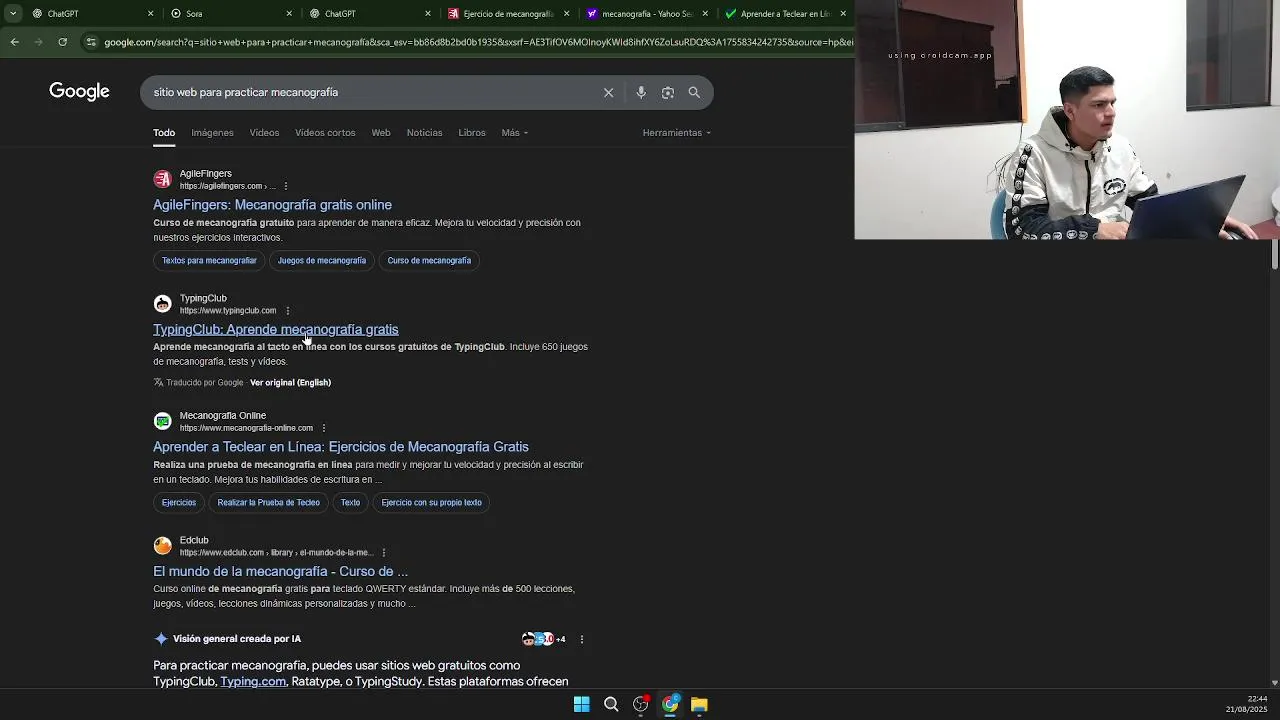Screen dimensions: 1280x720
Task: Select the Todo results tab
Action: click(x=164, y=133)
